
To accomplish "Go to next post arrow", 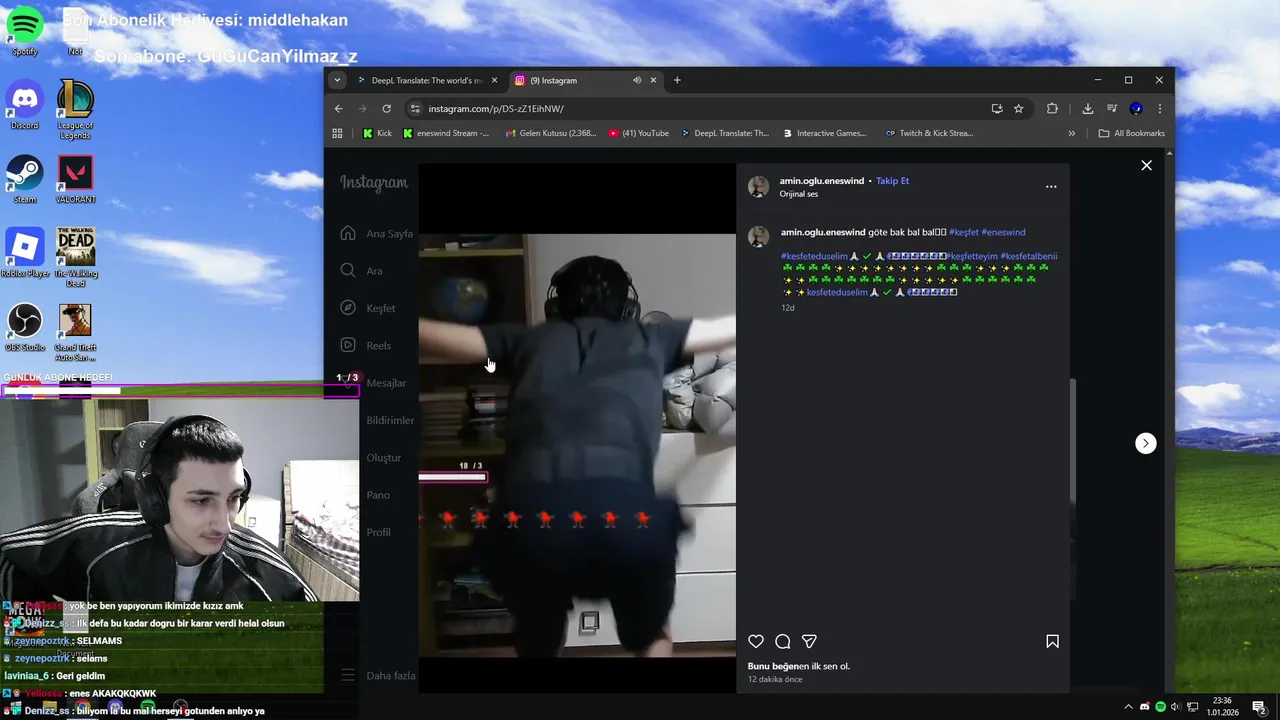I will point(1146,443).
